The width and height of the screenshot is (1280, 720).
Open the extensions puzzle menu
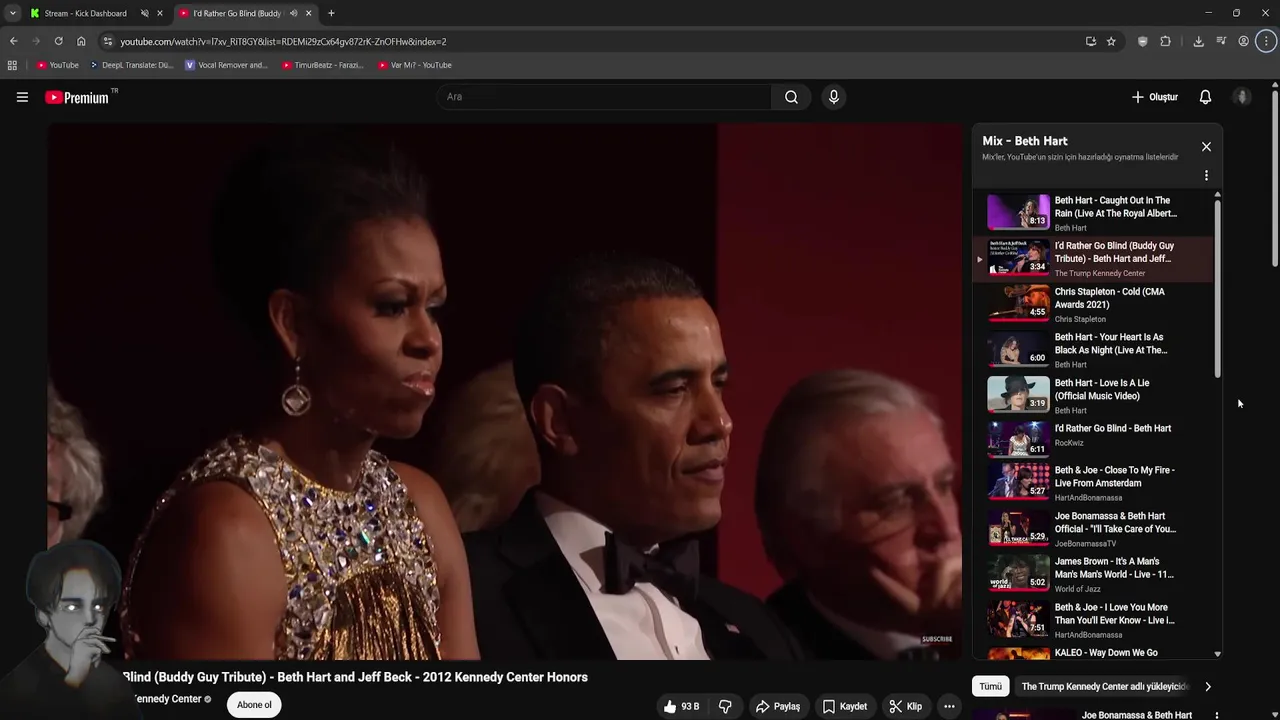pos(1165,41)
